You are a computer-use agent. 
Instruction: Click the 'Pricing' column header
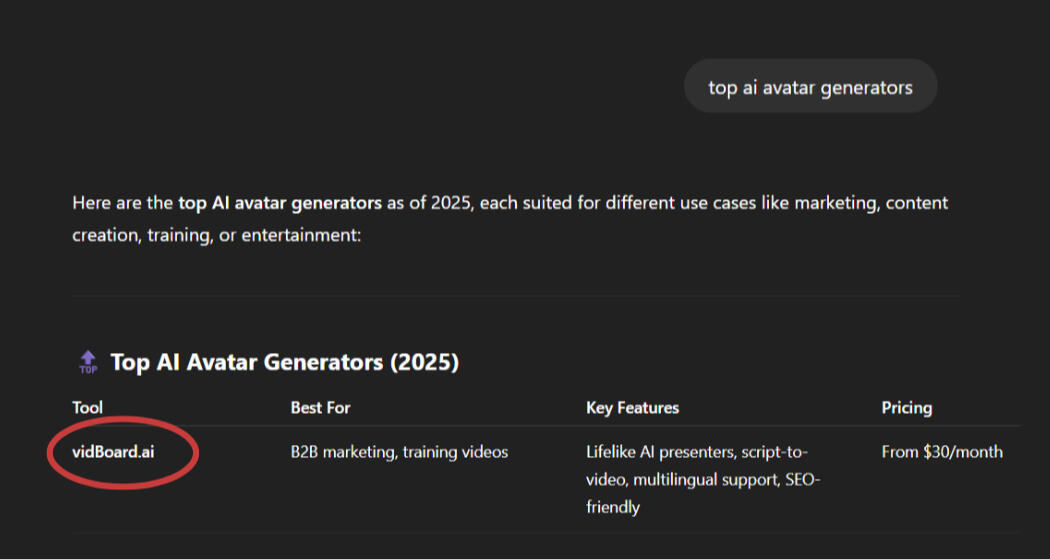(907, 408)
